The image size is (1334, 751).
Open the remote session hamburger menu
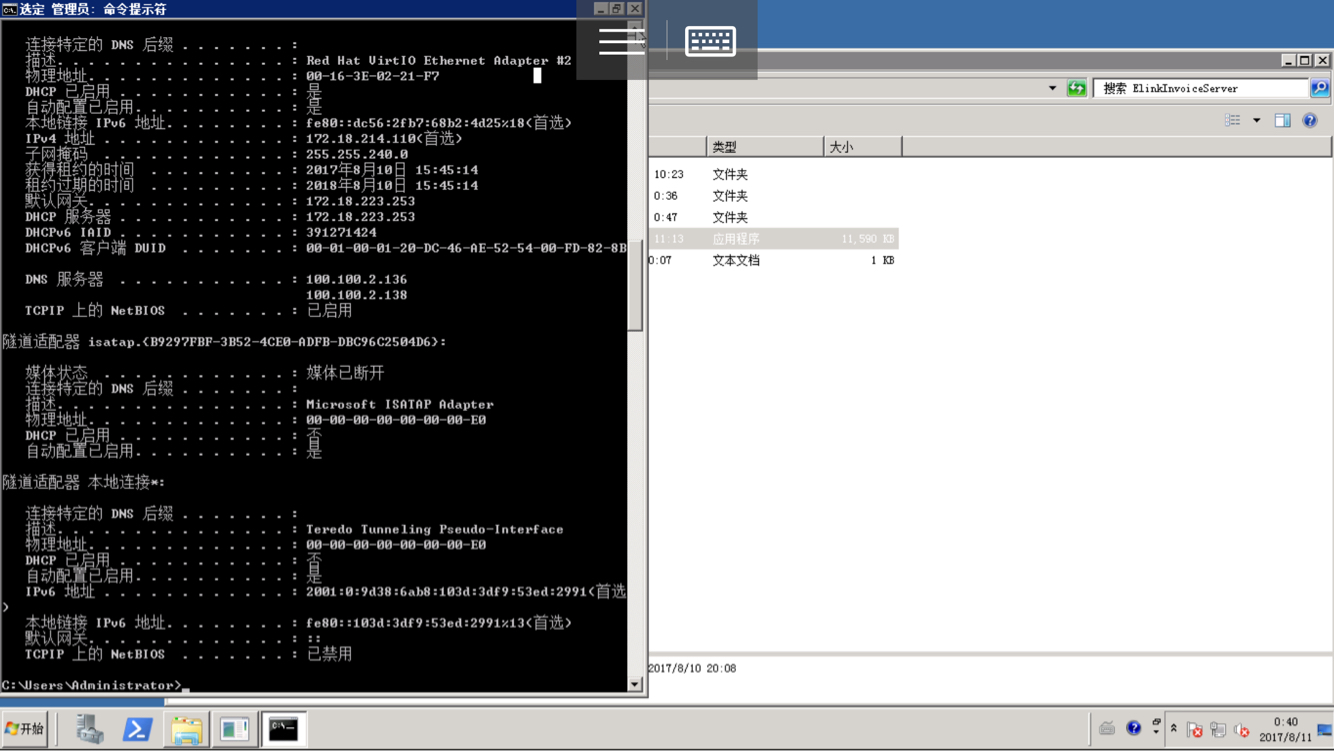[621, 41]
